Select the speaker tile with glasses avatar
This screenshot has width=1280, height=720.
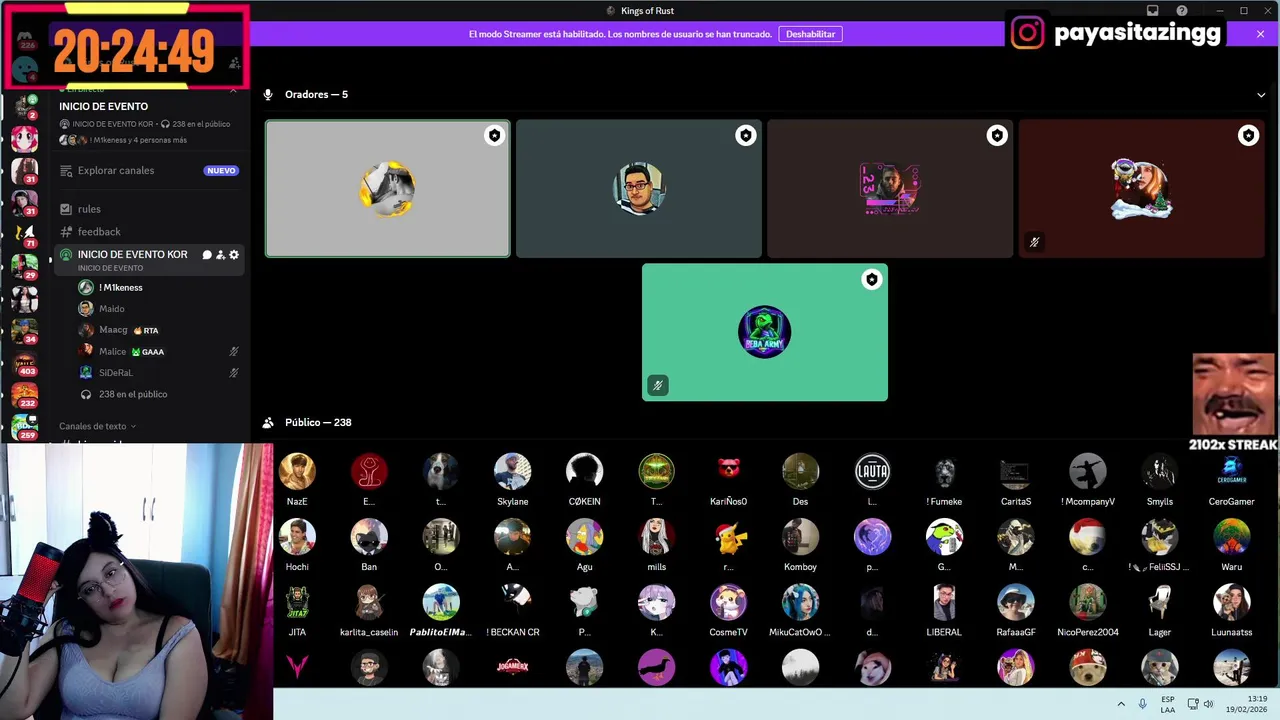(639, 189)
